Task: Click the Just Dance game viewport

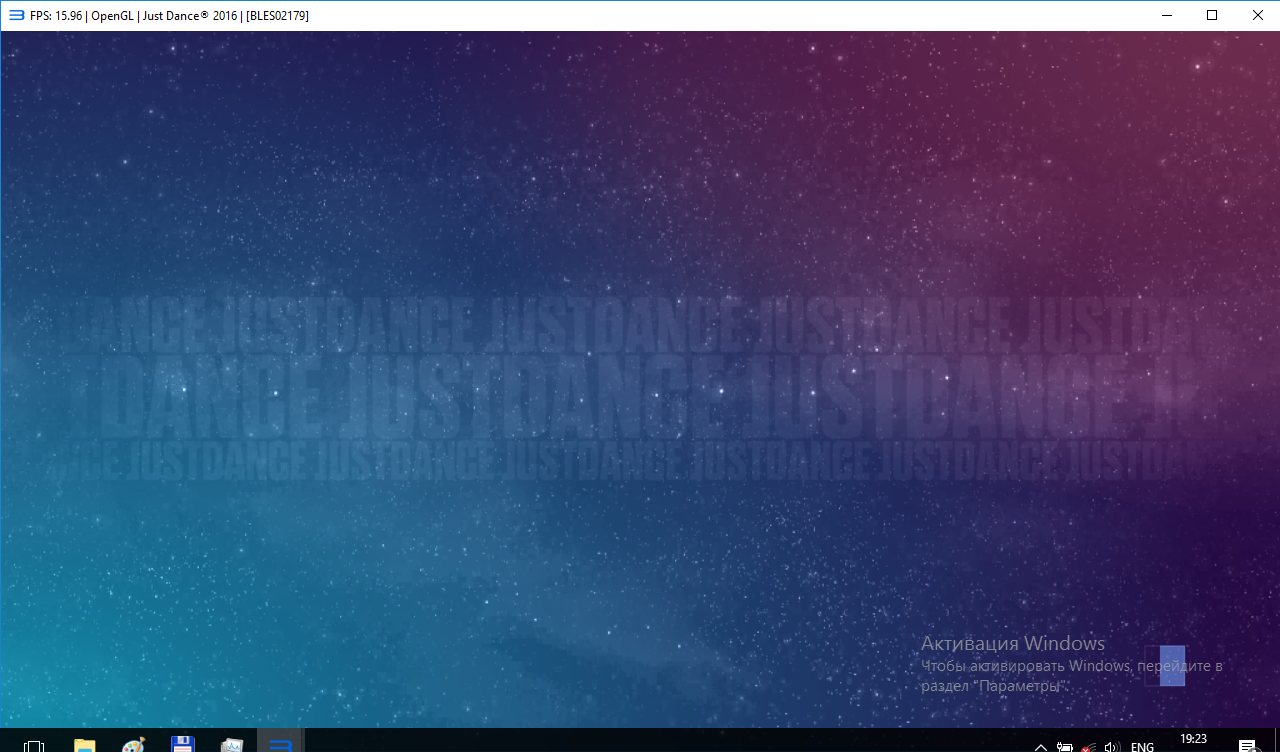Action: [640, 380]
